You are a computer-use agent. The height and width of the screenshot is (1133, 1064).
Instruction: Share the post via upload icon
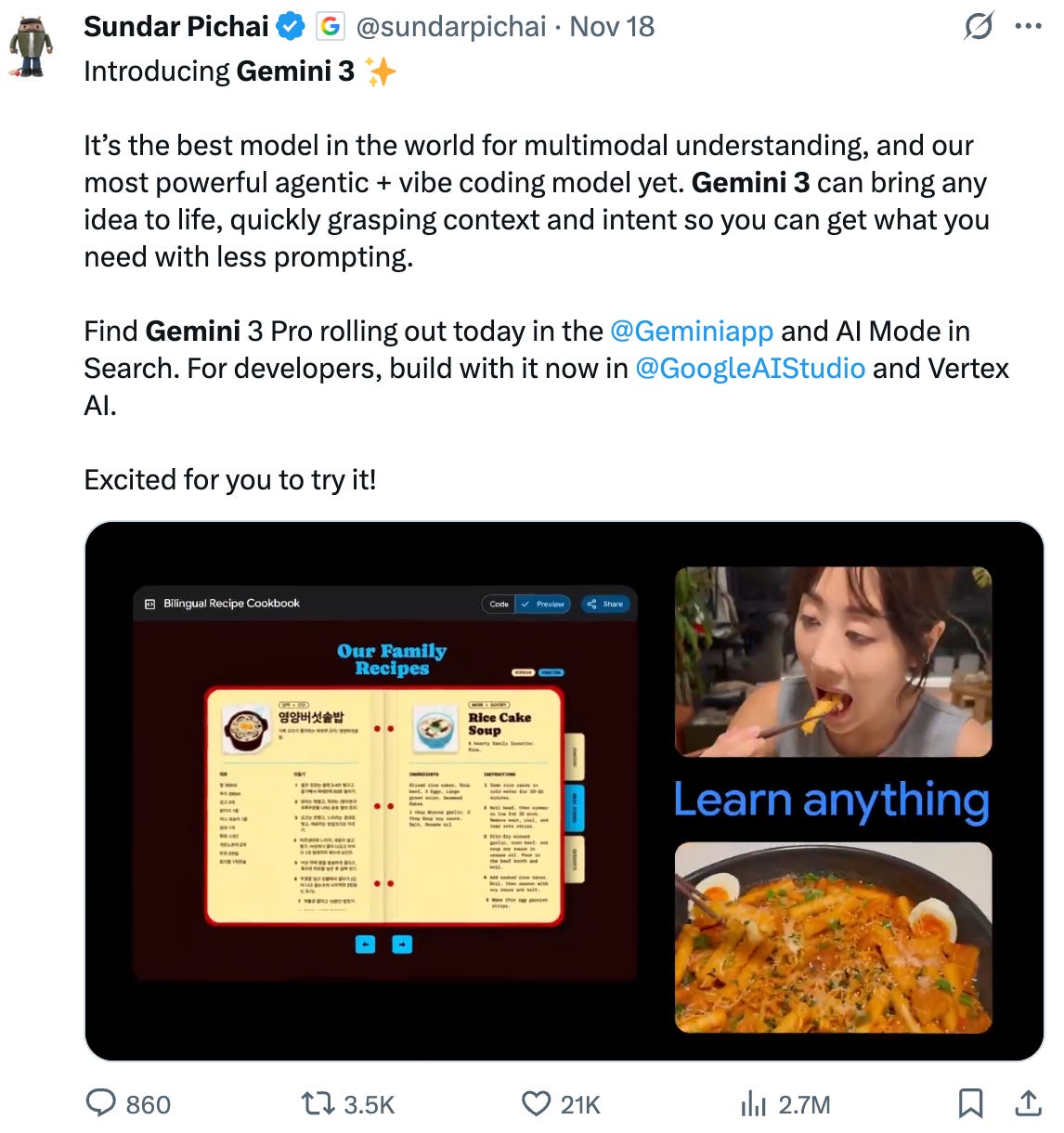(1028, 1102)
